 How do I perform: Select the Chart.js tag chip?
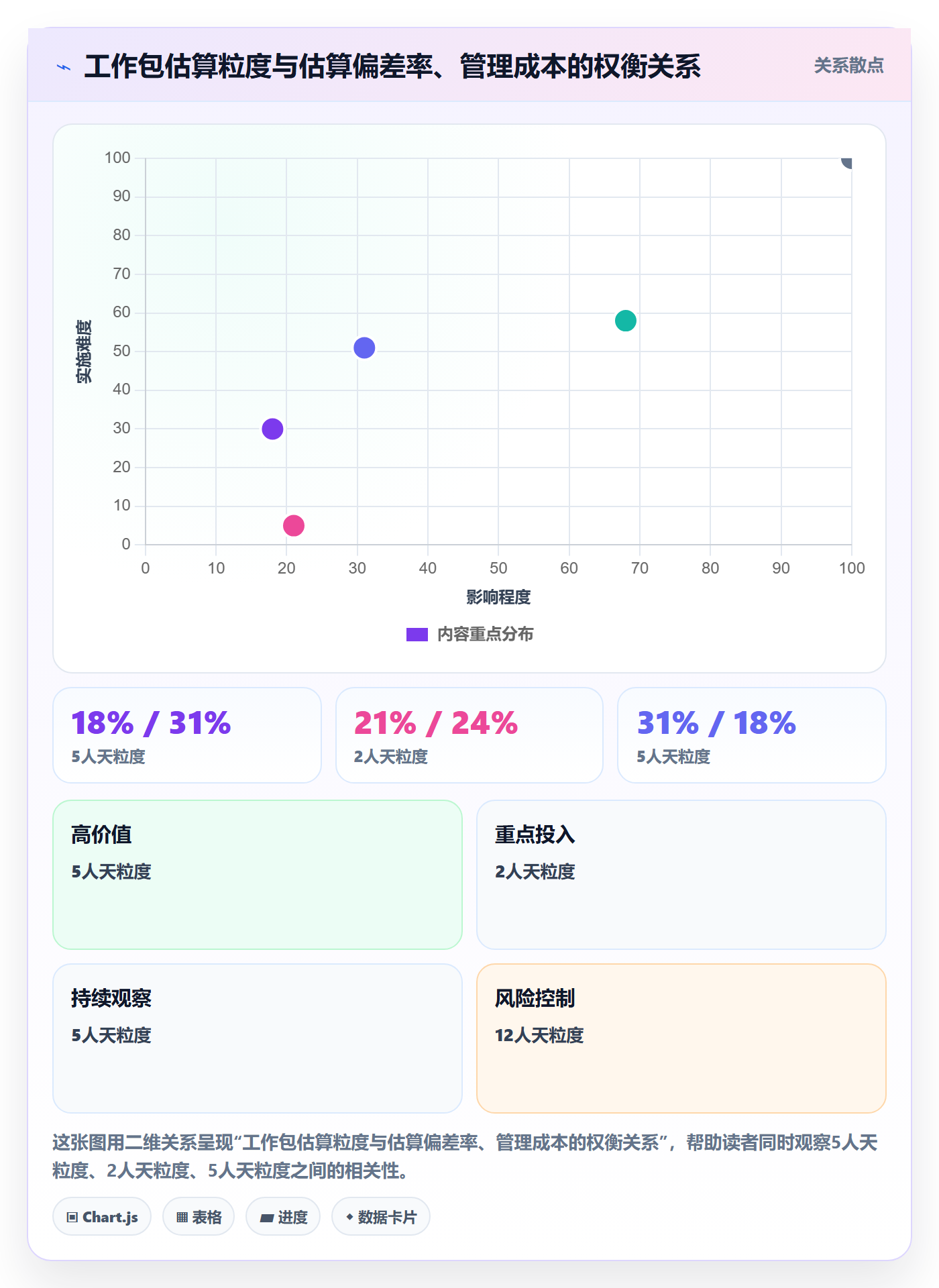click(x=102, y=1217)
